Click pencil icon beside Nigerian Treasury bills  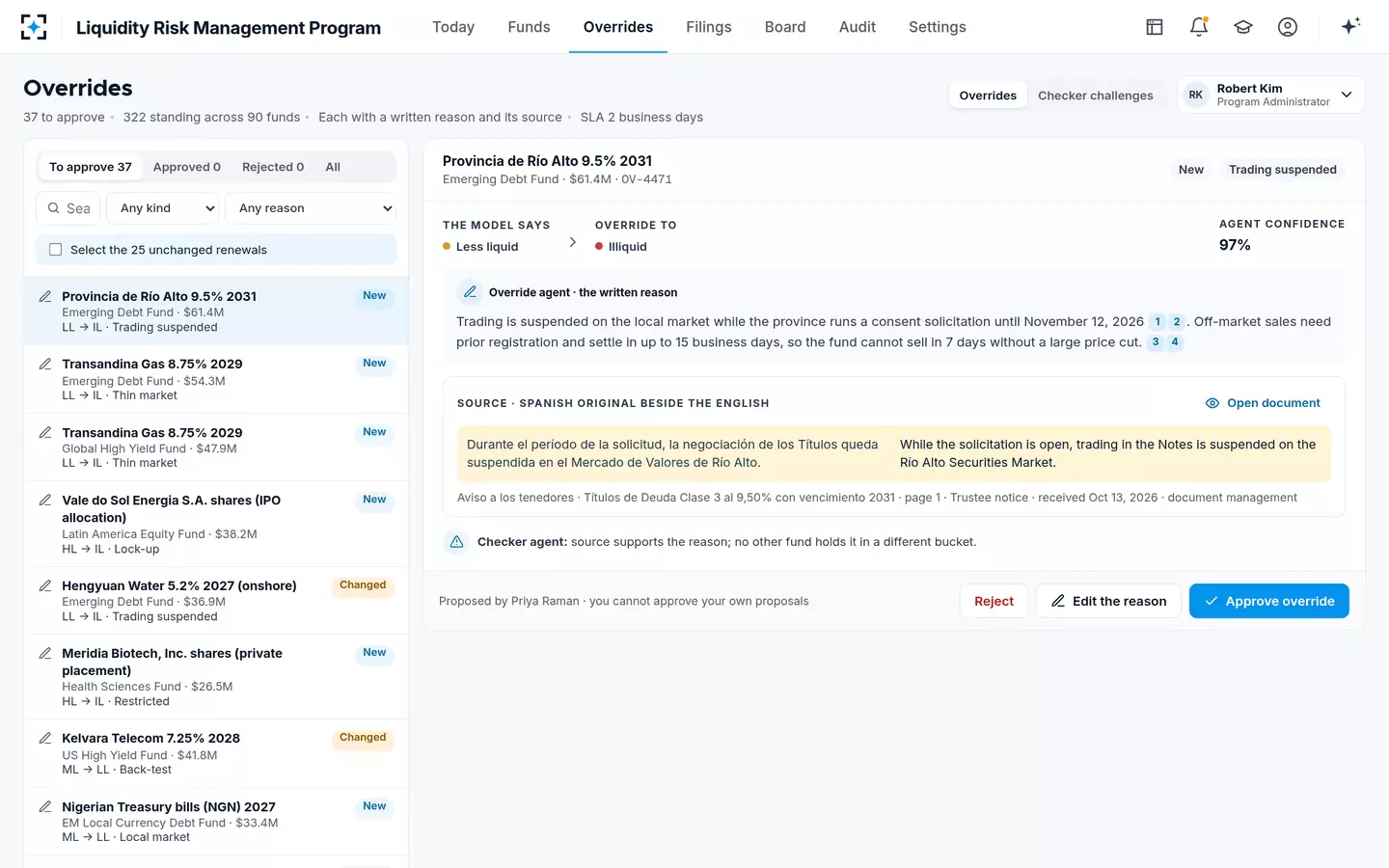click(45, 806)
